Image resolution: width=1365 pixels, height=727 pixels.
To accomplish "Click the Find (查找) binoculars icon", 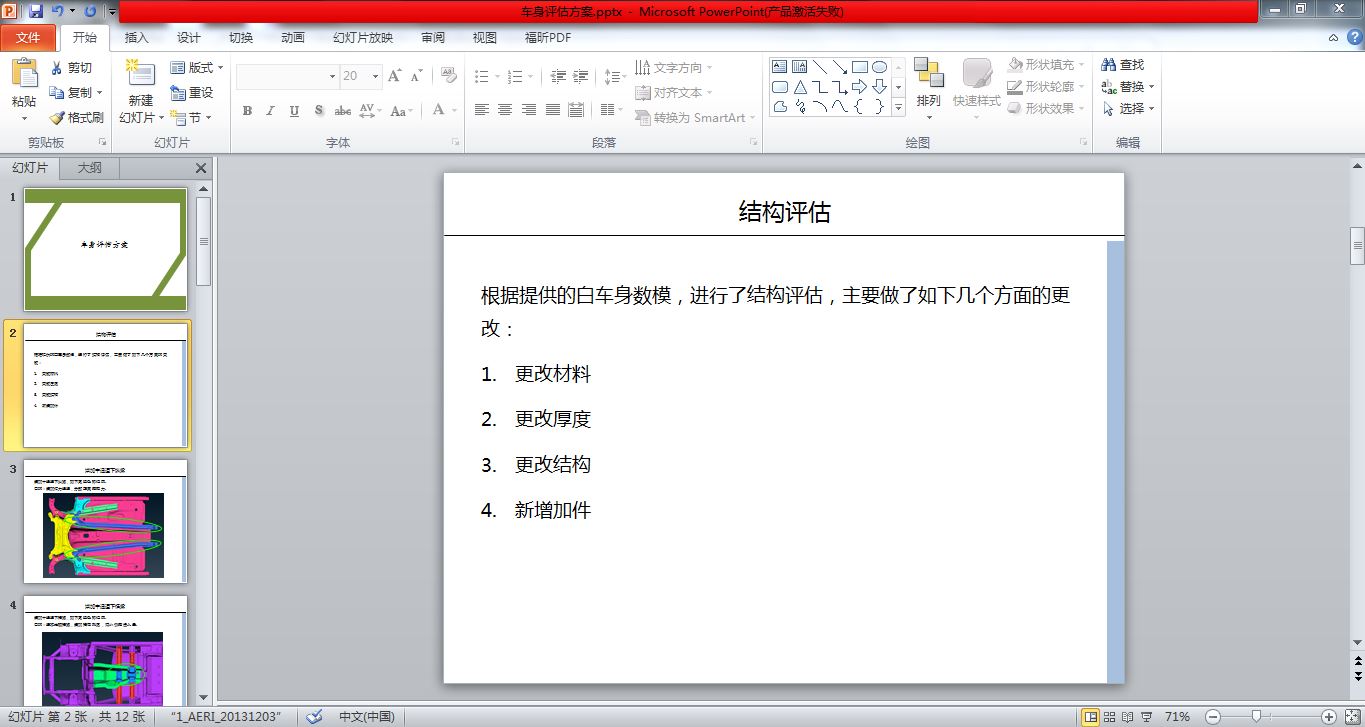I will click(x=1108, y=65).
